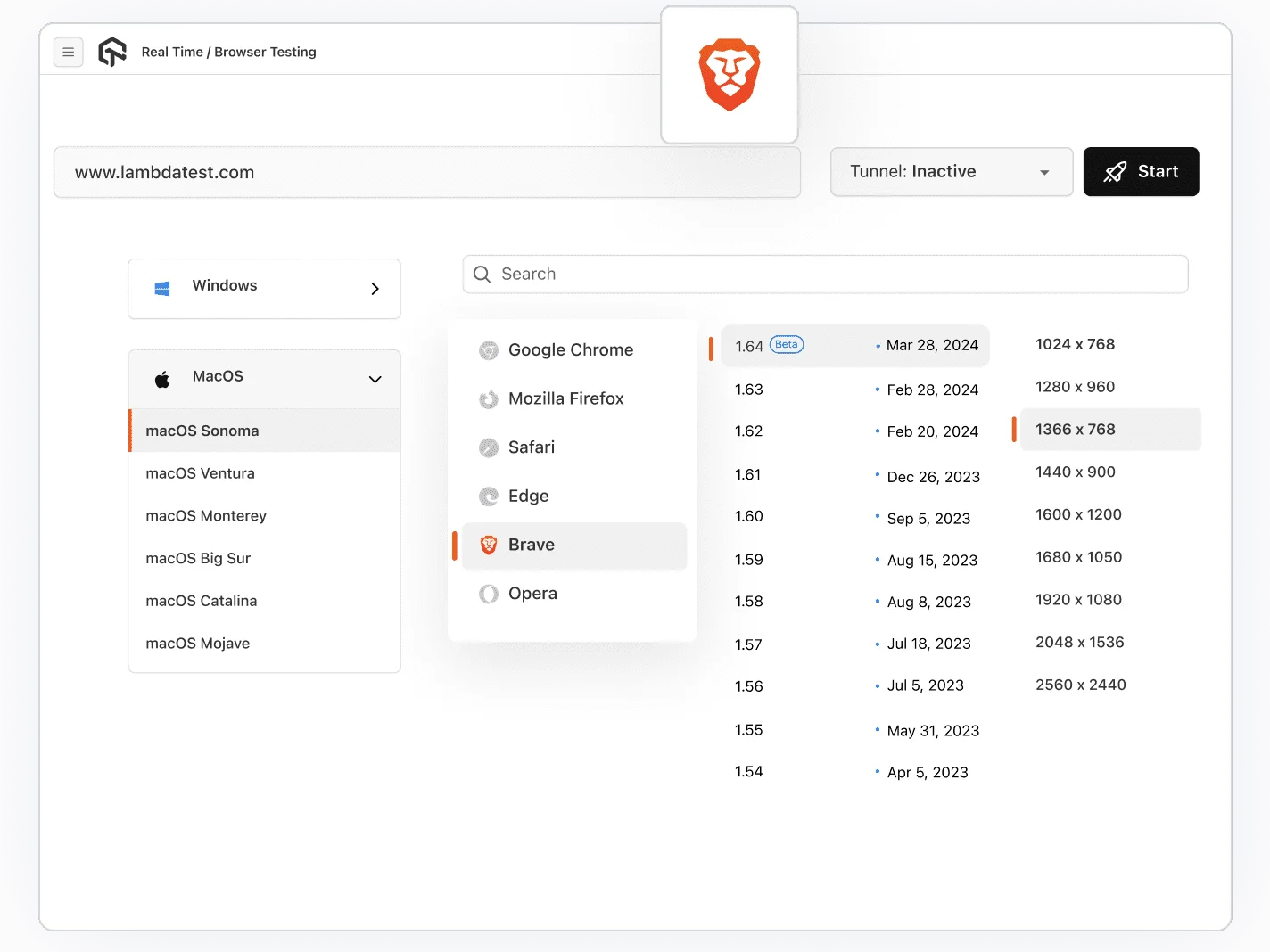Image resolution: width=1270 pixels, height=952 pixels.
Task: Select the Brave browser icon in the browser list
Action: pyautogui.click(x=489, y=545)
